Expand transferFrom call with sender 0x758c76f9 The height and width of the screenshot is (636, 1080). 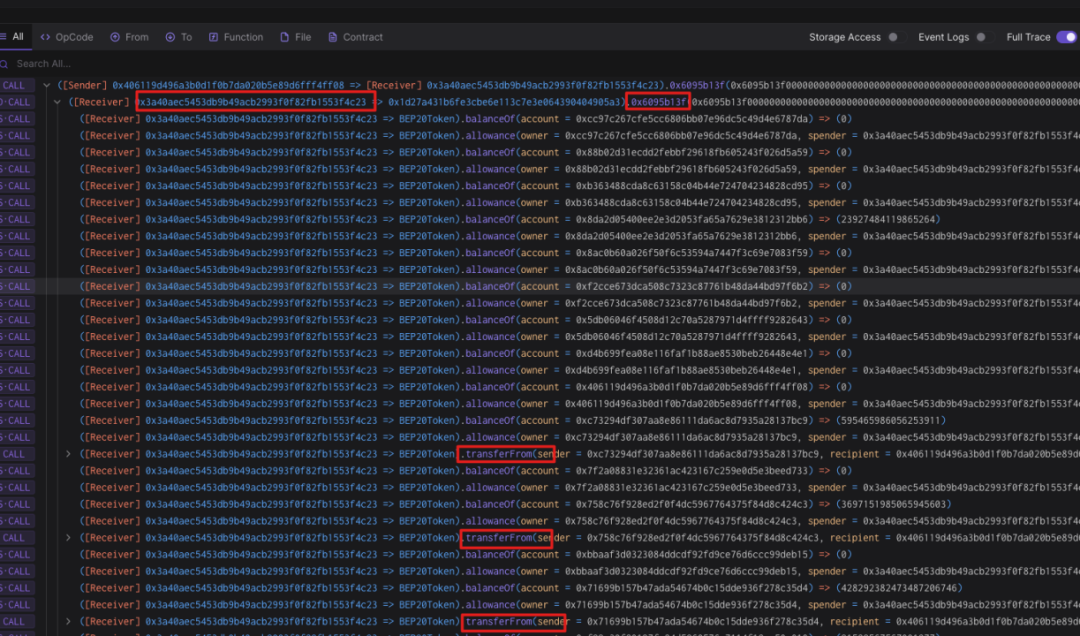(x=68, y=537)
